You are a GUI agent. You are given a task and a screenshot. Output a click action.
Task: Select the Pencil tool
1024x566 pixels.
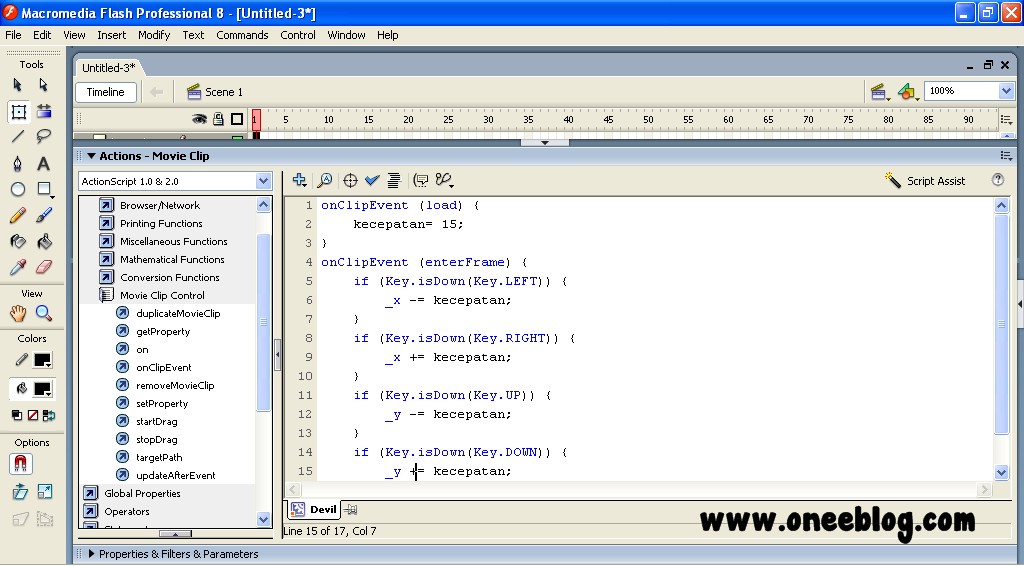18,215
